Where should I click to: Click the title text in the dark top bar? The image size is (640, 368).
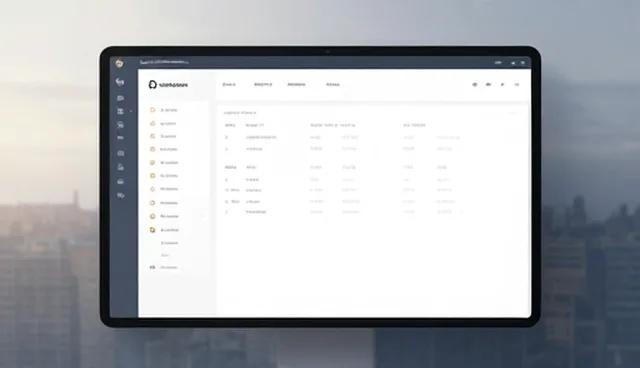click(x=164, y=62)
